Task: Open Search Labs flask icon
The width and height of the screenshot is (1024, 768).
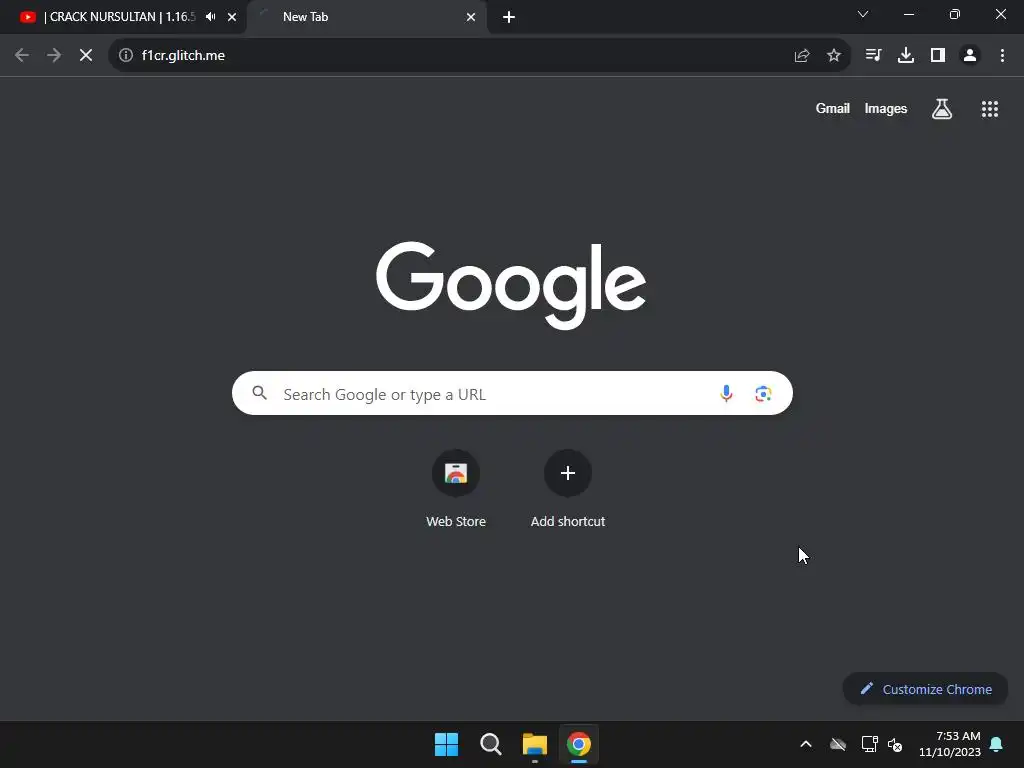Action: (x=942, y=109)
